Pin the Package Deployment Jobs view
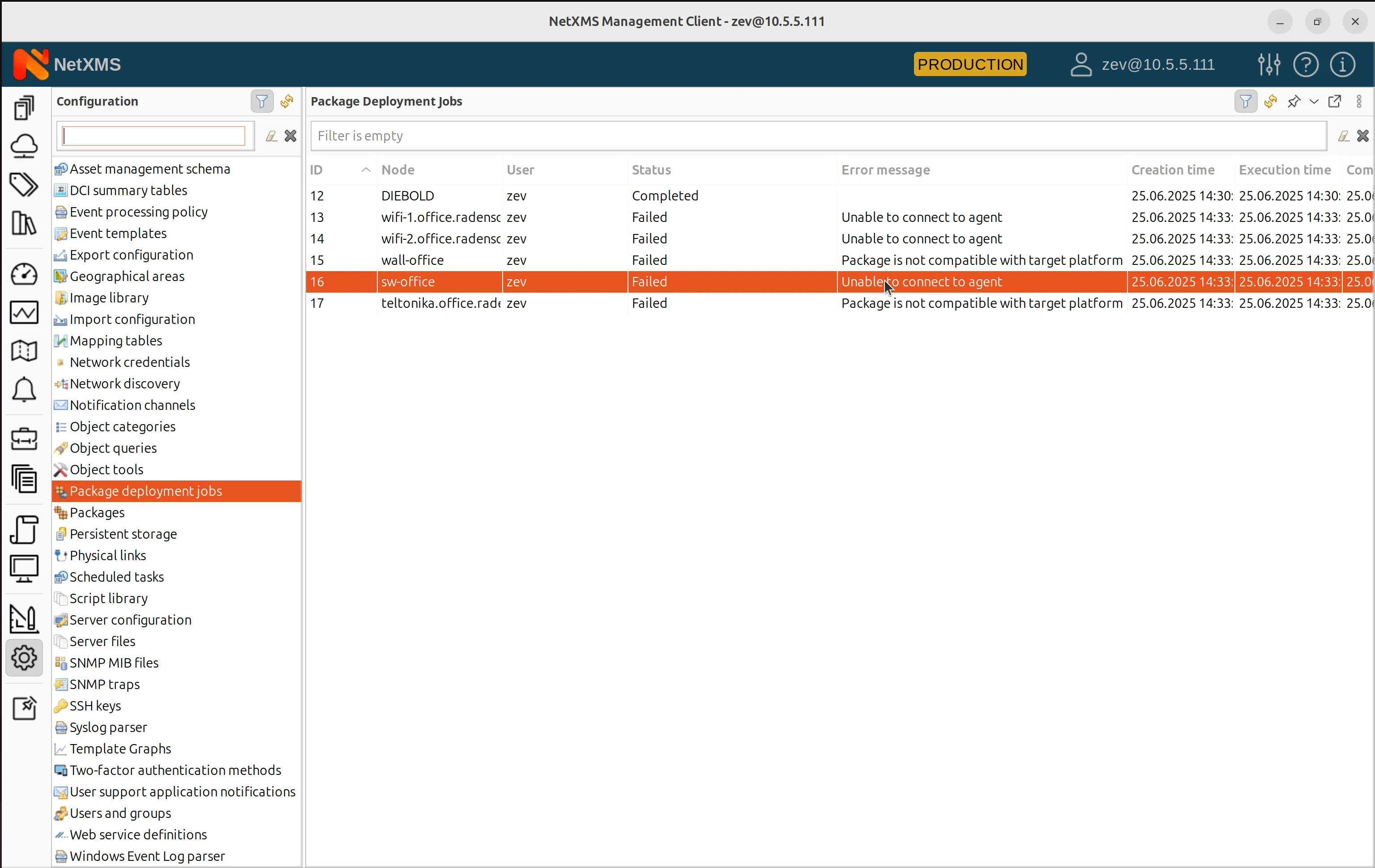Viewport: 1375px width, 868px height. 1294,101
